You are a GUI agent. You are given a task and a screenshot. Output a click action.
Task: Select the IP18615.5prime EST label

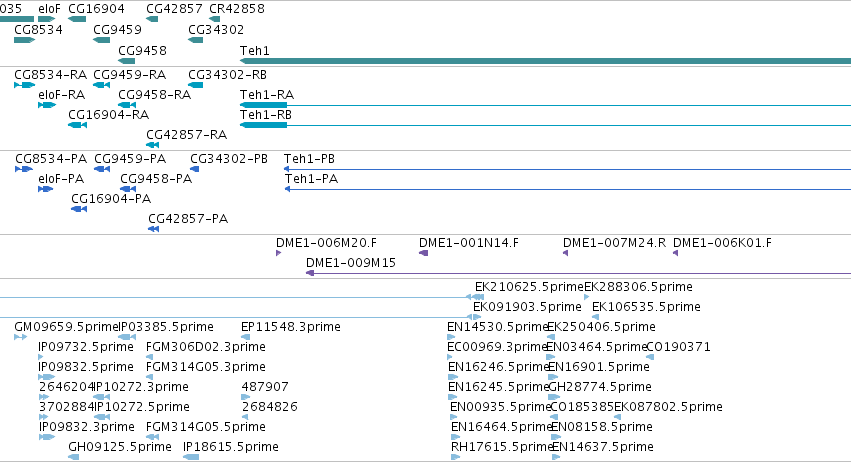(231, 447)
